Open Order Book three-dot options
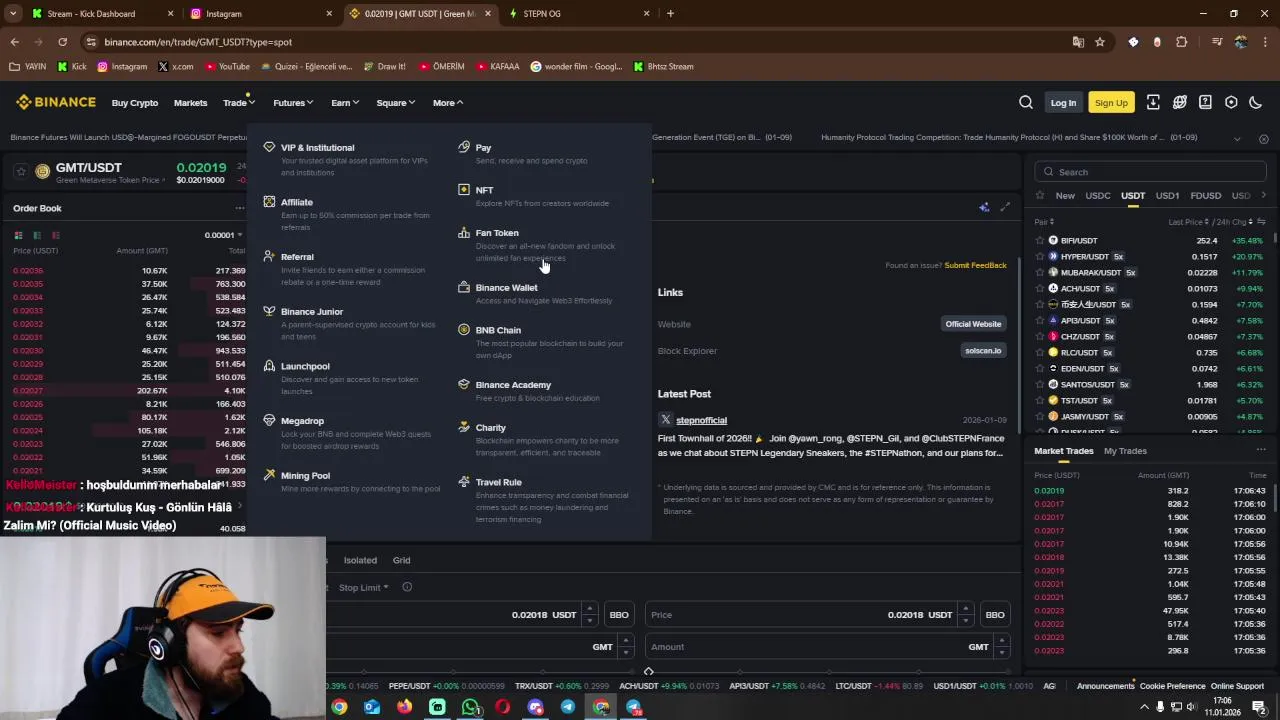 pyautogui.click(x=239, y=208)
